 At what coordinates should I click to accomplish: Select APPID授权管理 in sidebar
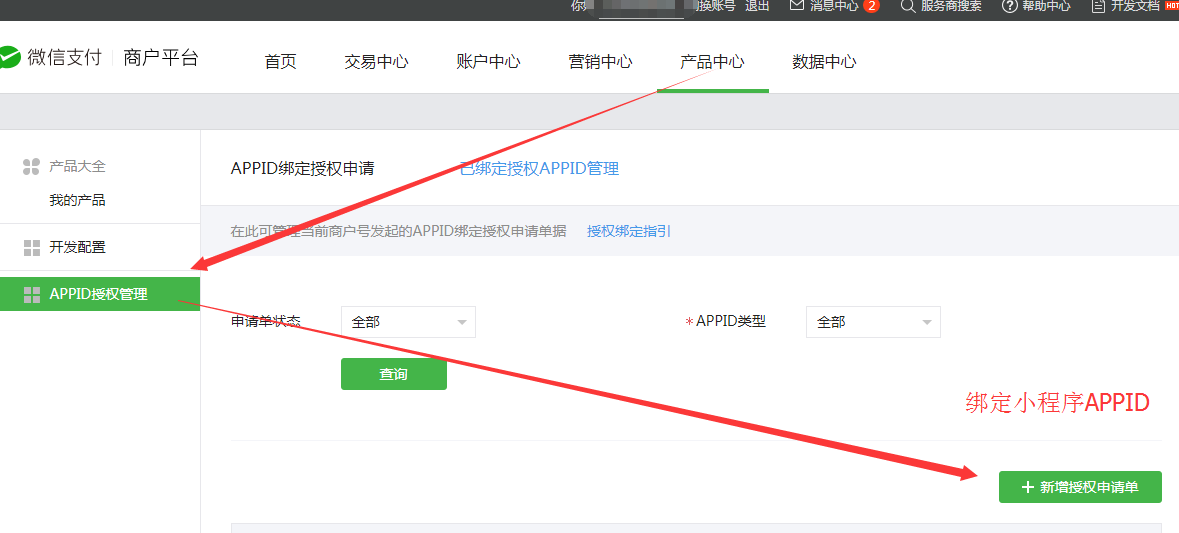[x=100, y=294]
